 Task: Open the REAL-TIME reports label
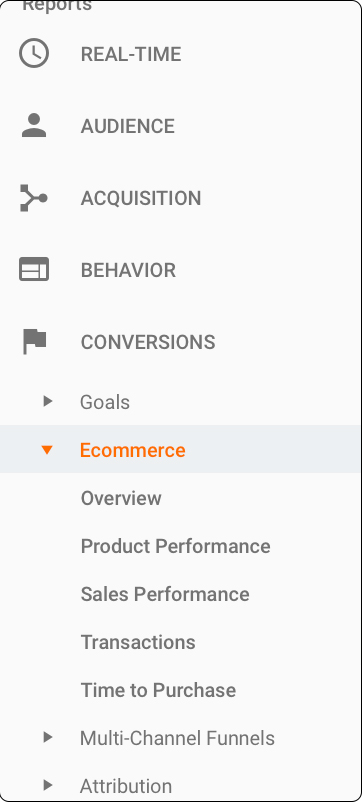coord(131,54)
